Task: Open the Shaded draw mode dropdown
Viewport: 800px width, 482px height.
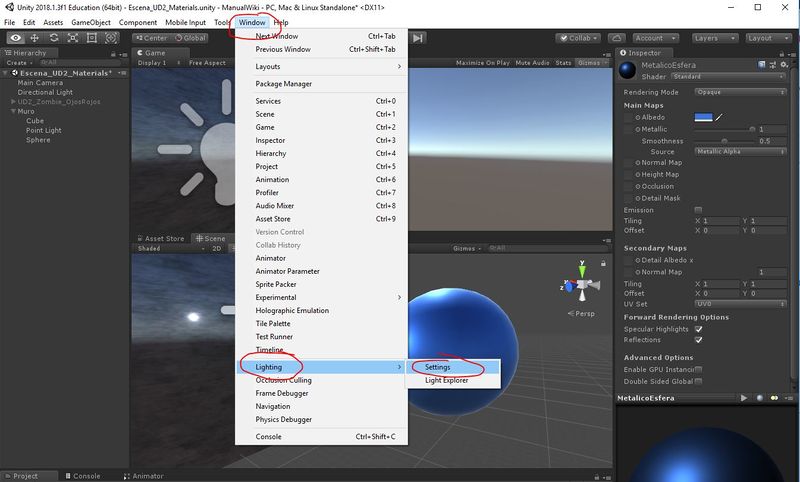Action: pyautogui.click(x=171, y=248)
